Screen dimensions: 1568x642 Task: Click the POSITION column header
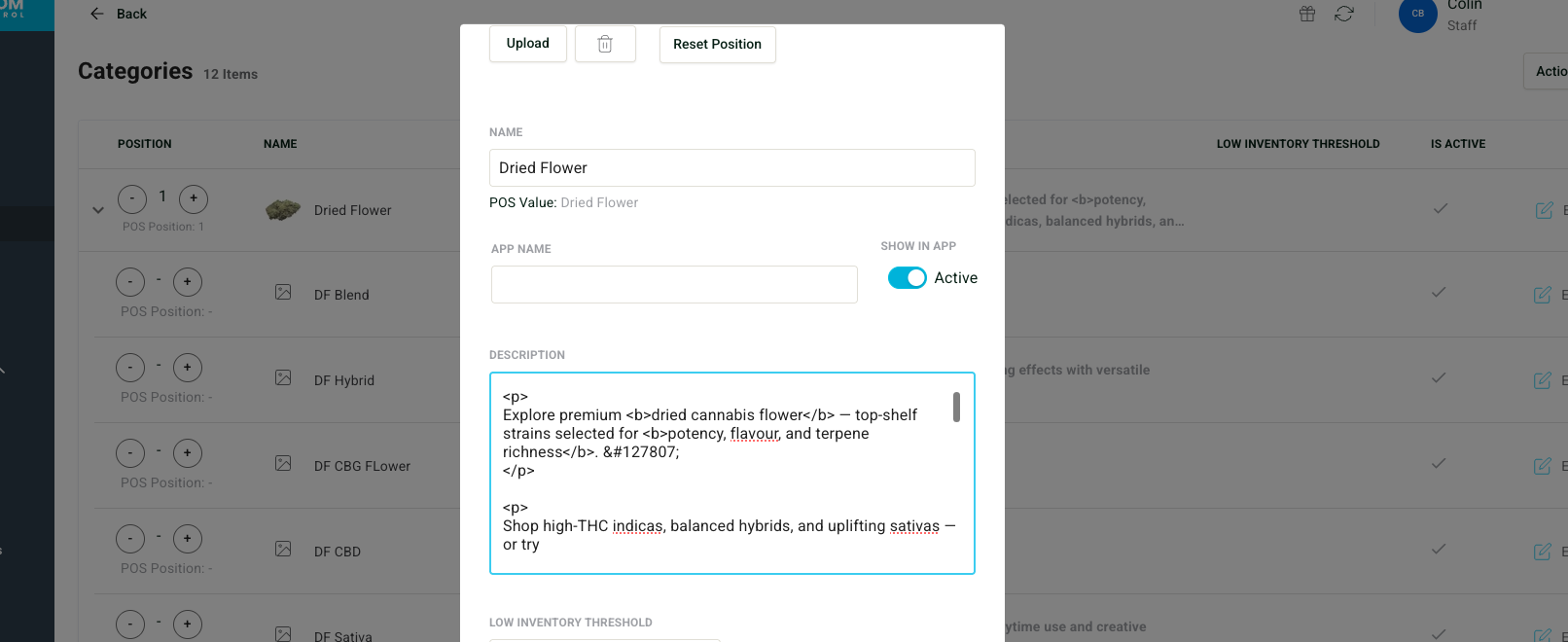click(x=145, y=144)
